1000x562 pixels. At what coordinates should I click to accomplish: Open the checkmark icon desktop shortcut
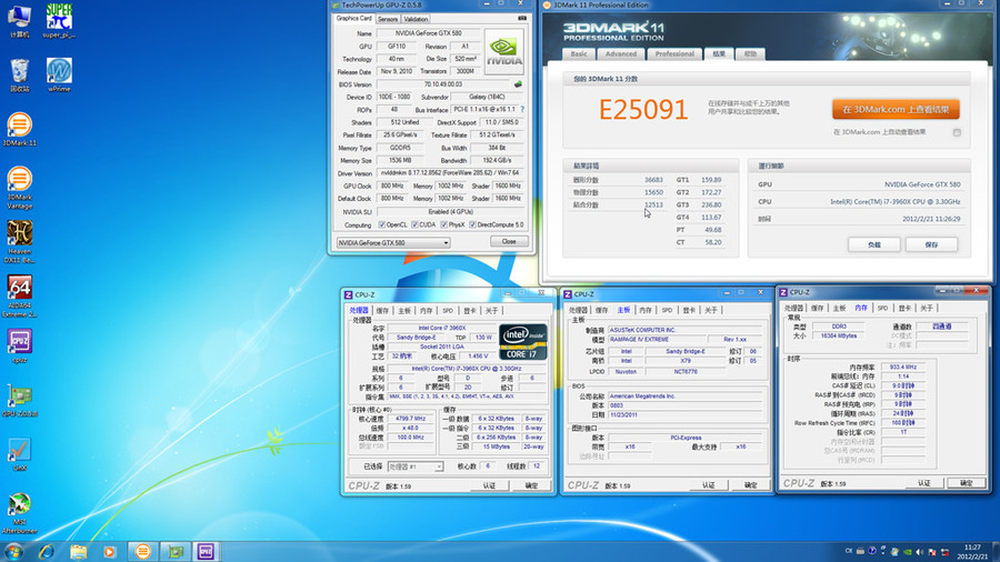coord(19,454)
